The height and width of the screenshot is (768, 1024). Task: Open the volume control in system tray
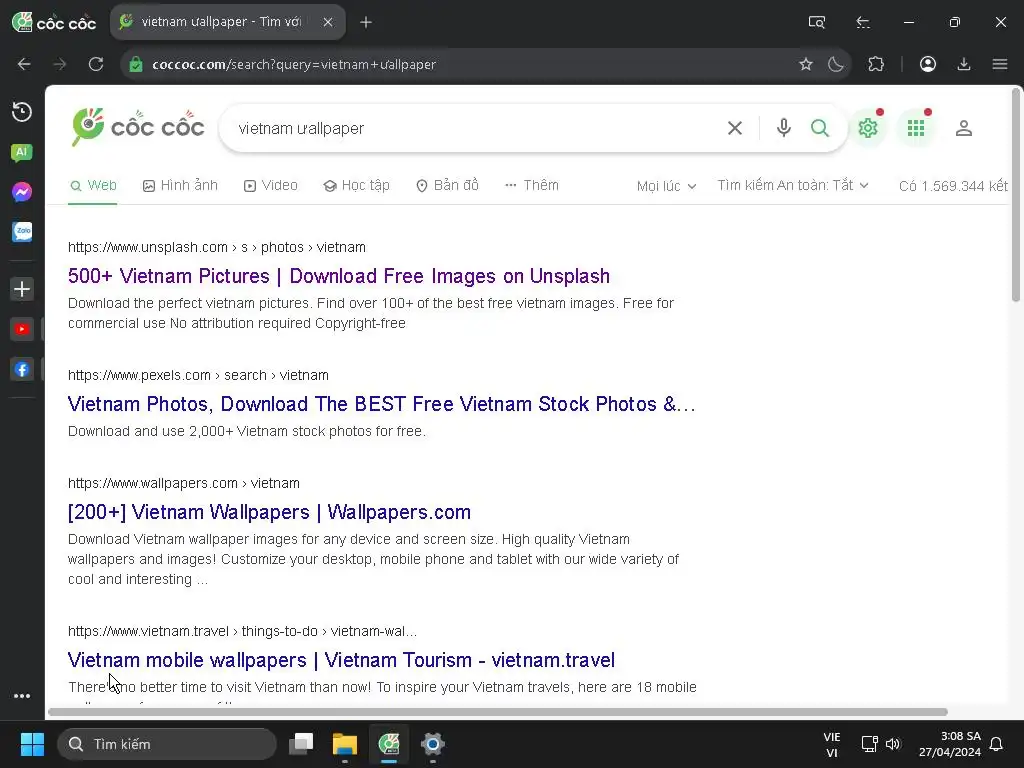893,744
